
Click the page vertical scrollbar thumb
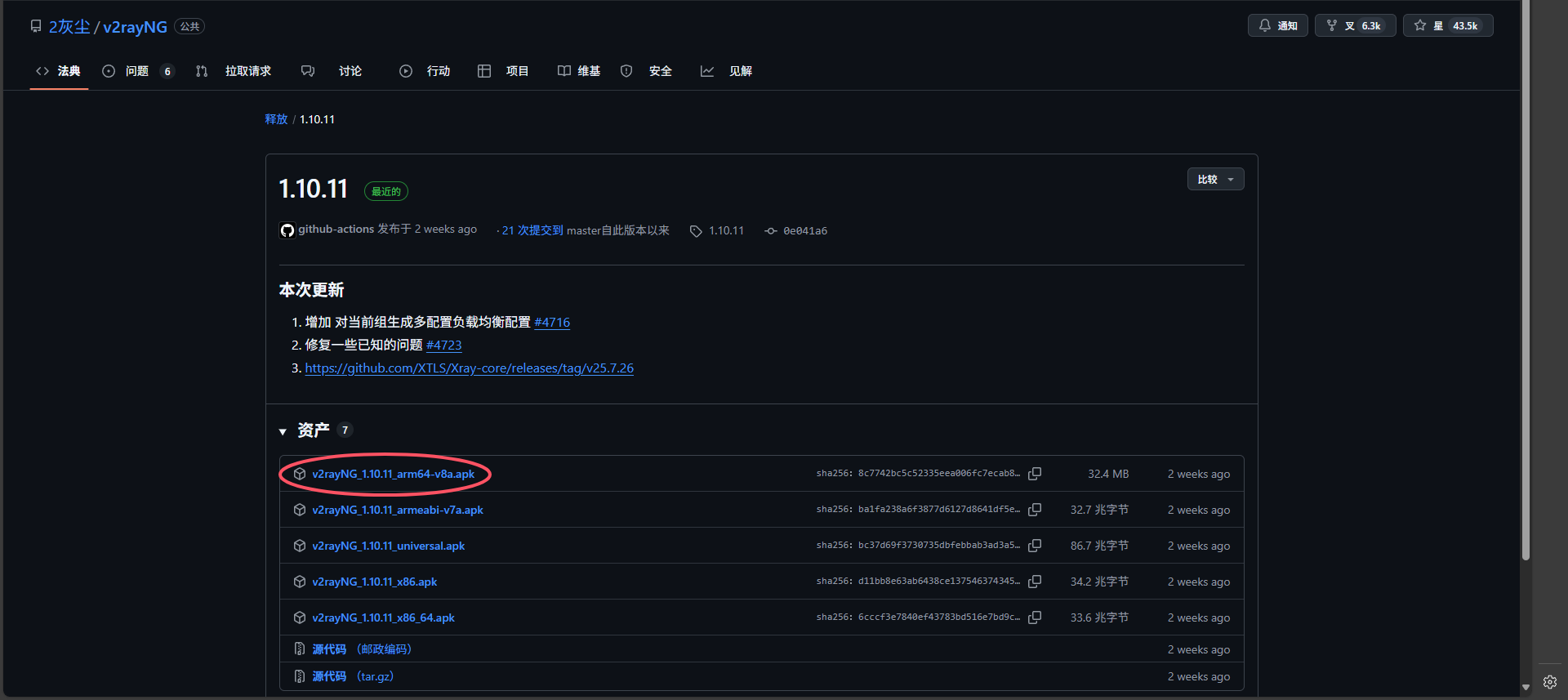pyautogui.click(x=1525, y=280)
